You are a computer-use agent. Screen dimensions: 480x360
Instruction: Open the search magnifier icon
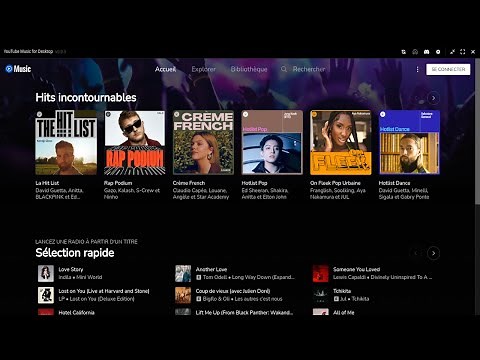(284, 69)
